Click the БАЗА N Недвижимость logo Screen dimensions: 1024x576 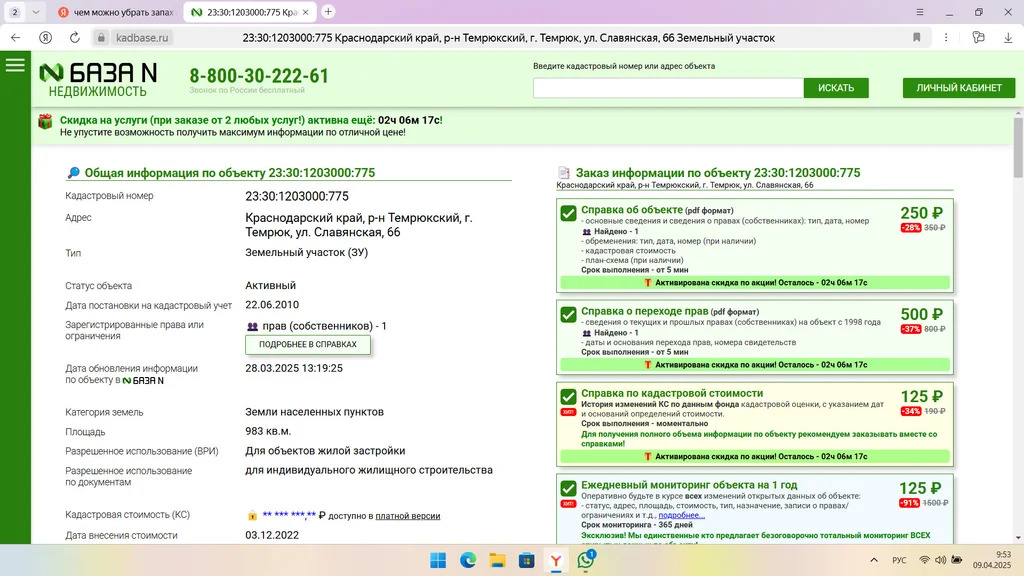(98, 80)
